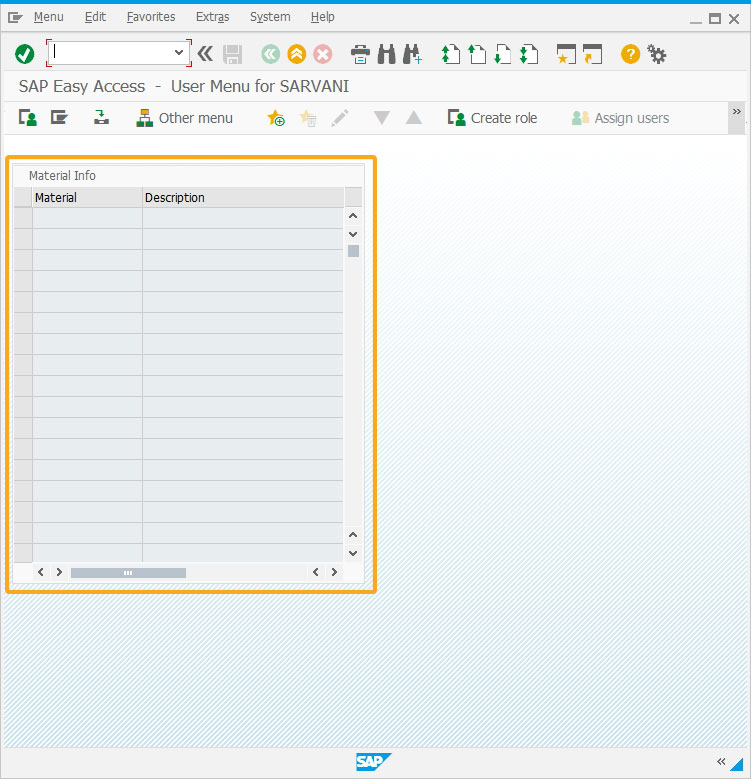Minimize the SAP window
The height and width of the screenshot is (779, 751).
point(695,20)
